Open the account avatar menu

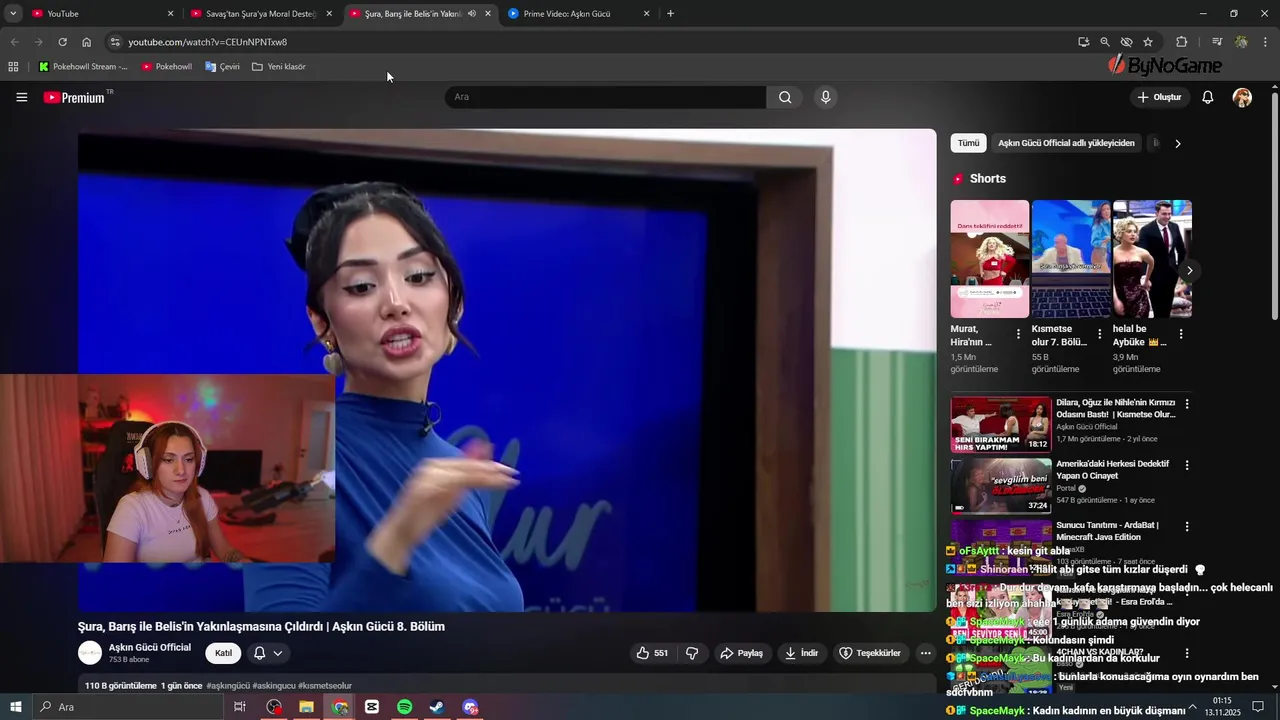[x=1242, y=97]
